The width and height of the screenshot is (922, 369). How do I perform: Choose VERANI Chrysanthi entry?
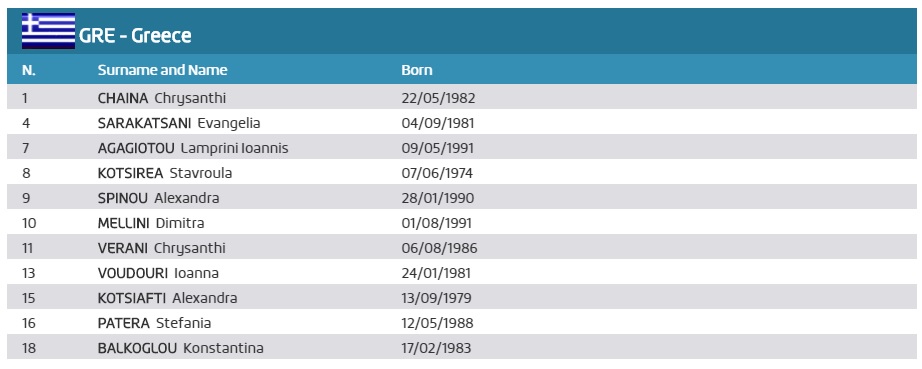click(x=161, y=248)
